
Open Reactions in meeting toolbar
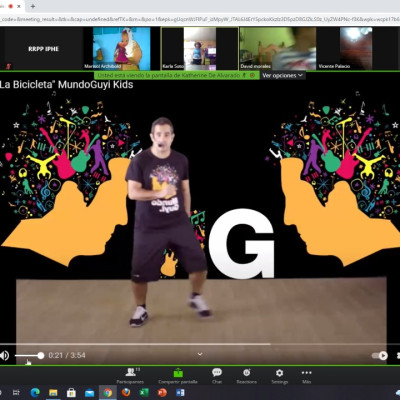coord(247,376)
